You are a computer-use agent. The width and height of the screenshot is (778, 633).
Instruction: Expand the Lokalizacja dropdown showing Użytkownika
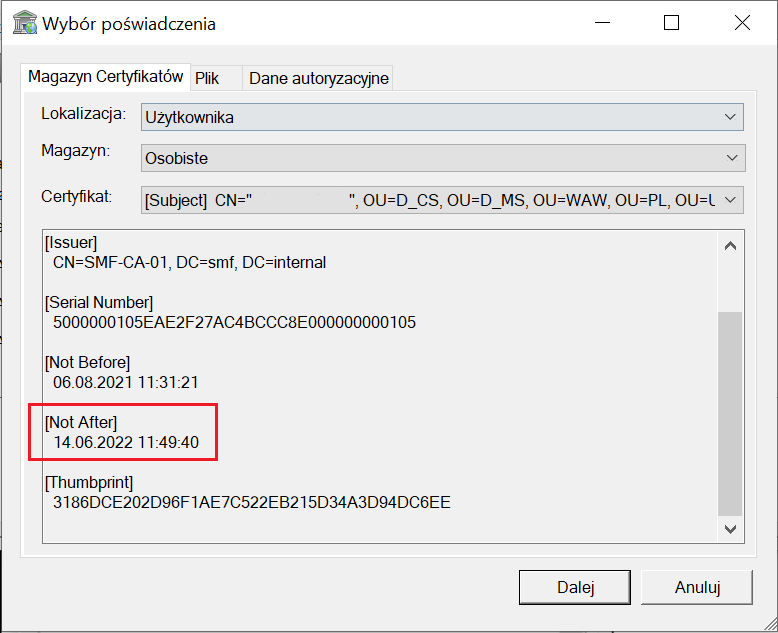(442, 117)
